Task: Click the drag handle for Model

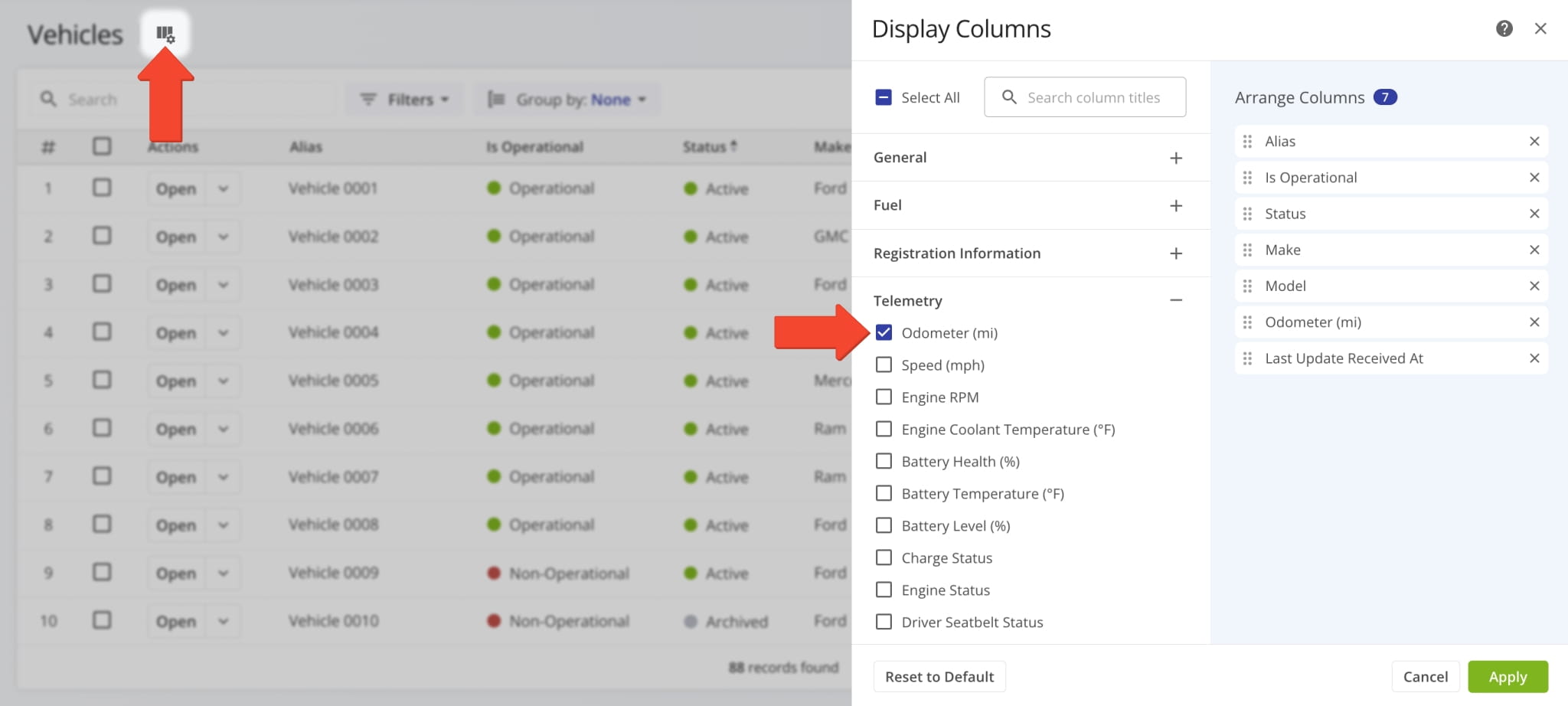Action: [1247, 286]
